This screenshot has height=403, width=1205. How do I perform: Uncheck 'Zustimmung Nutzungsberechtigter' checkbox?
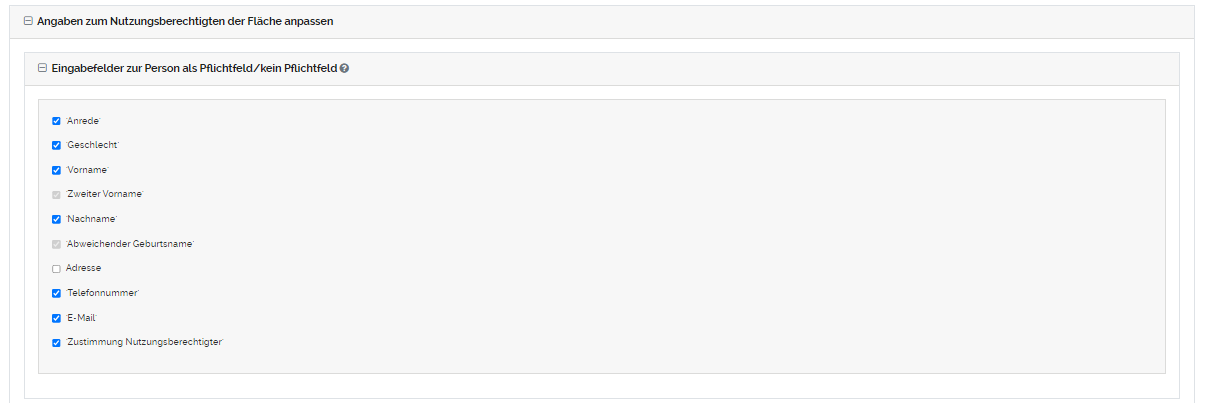tap(56, 342)
